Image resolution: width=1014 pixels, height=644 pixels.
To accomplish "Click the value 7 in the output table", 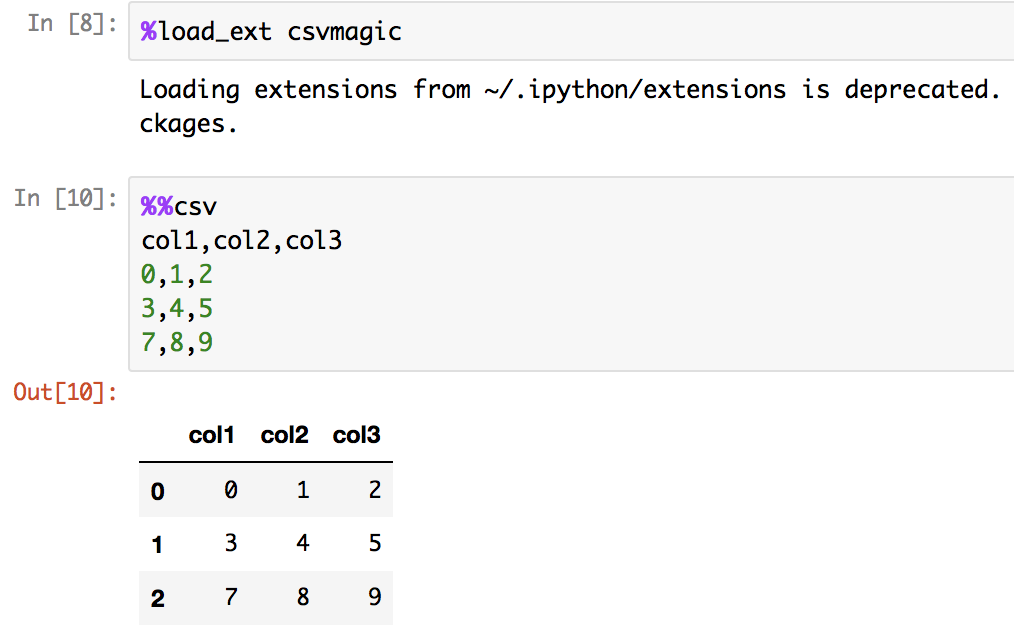I will click(x=229, y=598).
